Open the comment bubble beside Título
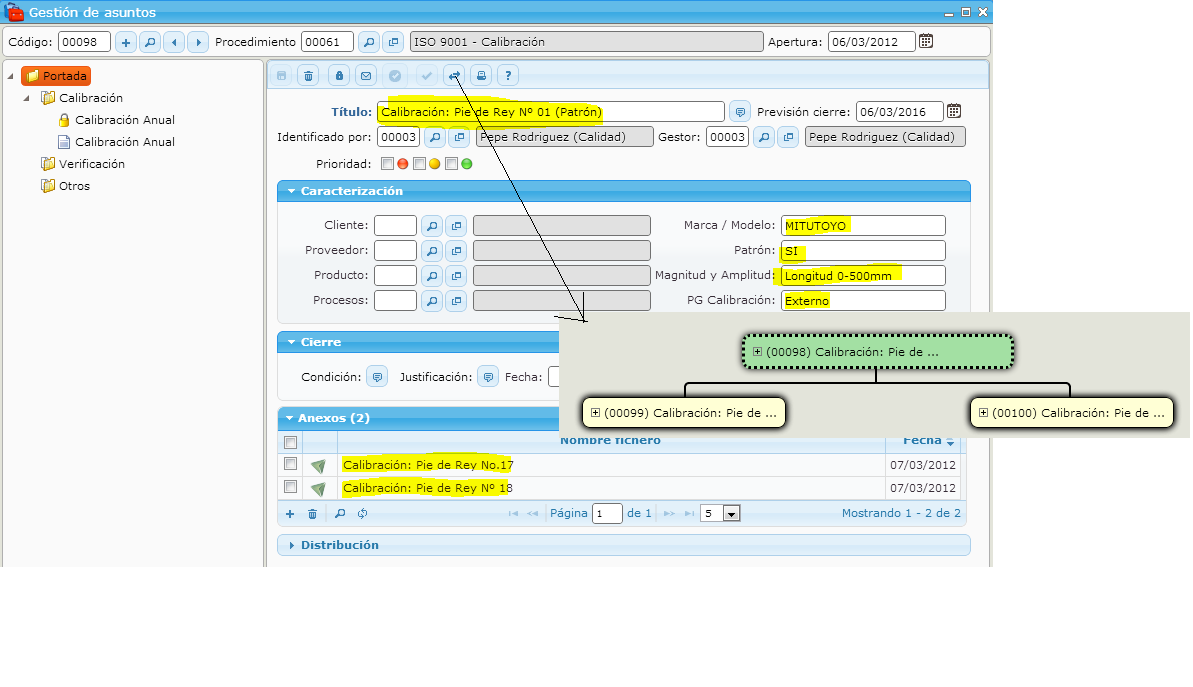 (x=740, y=112)
